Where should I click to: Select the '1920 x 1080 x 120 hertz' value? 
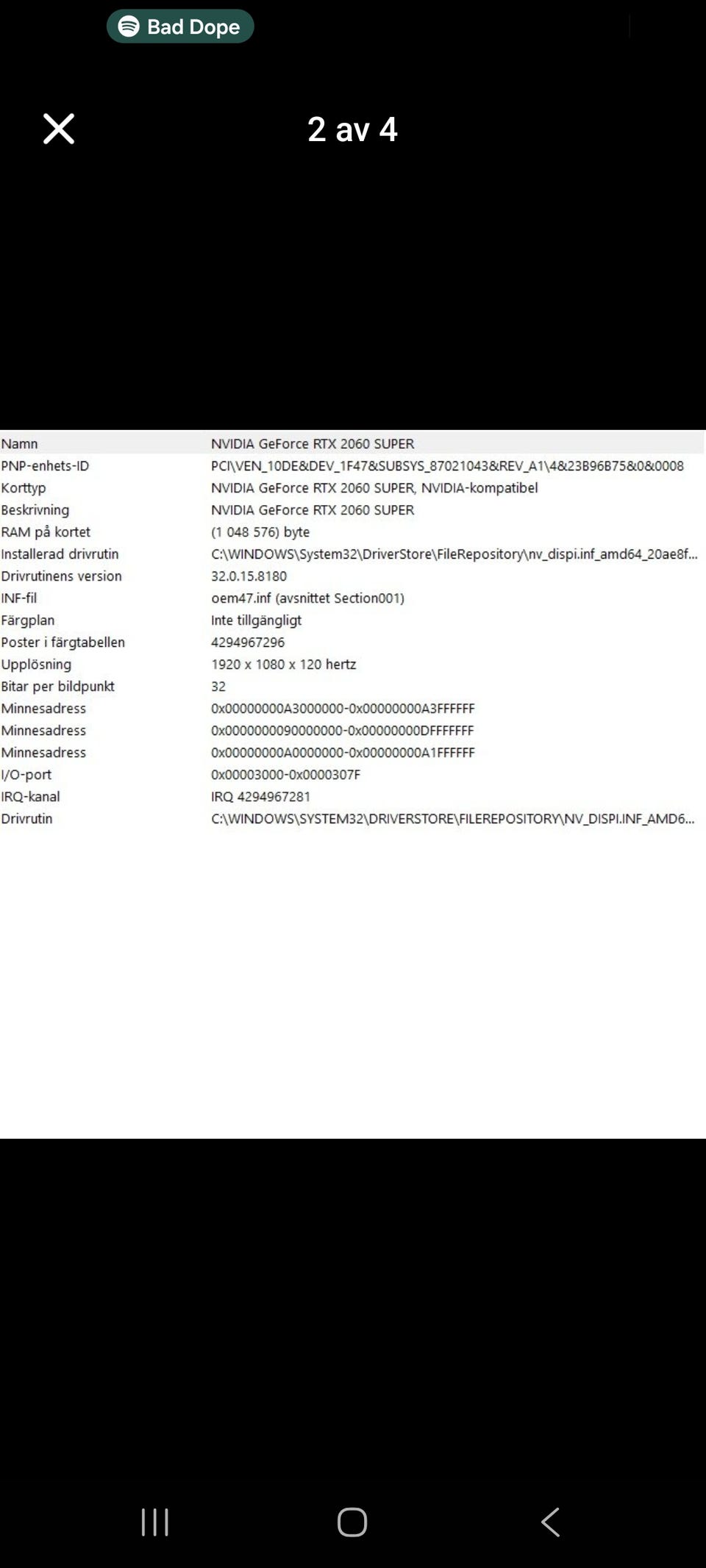point(283,664)
